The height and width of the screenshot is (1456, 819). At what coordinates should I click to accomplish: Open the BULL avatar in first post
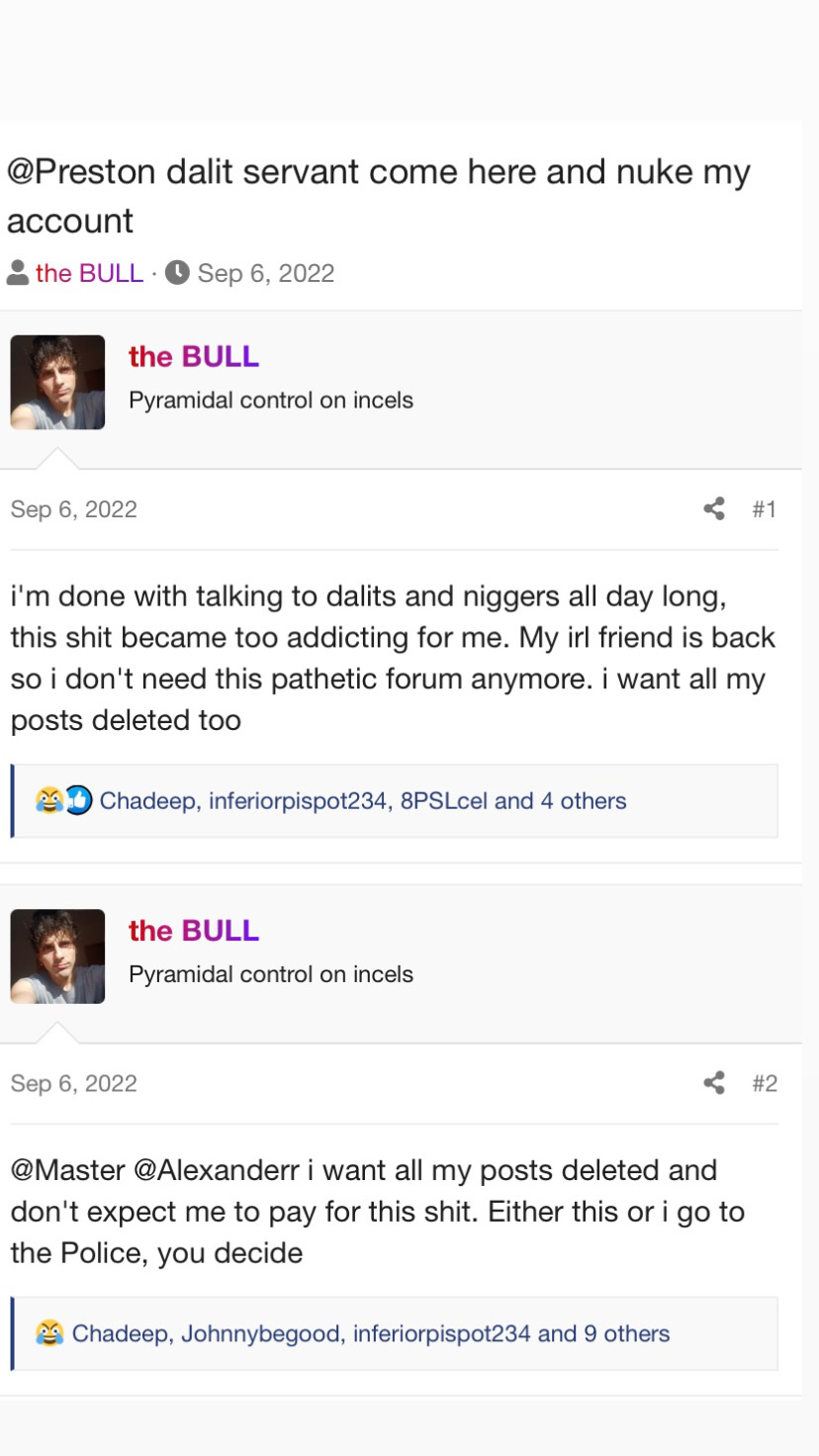click(57, 382)
